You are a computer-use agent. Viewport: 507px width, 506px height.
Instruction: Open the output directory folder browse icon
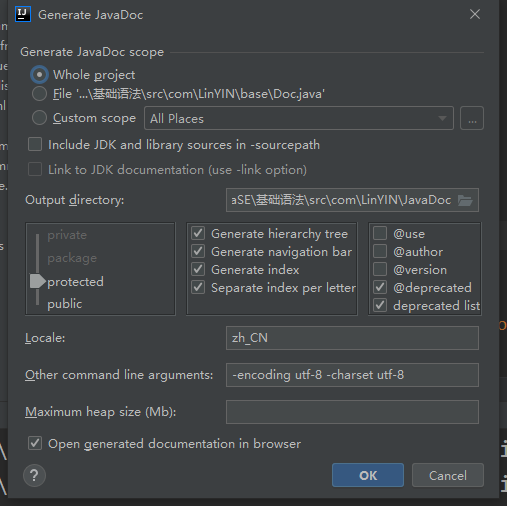(x=465, y=200)
